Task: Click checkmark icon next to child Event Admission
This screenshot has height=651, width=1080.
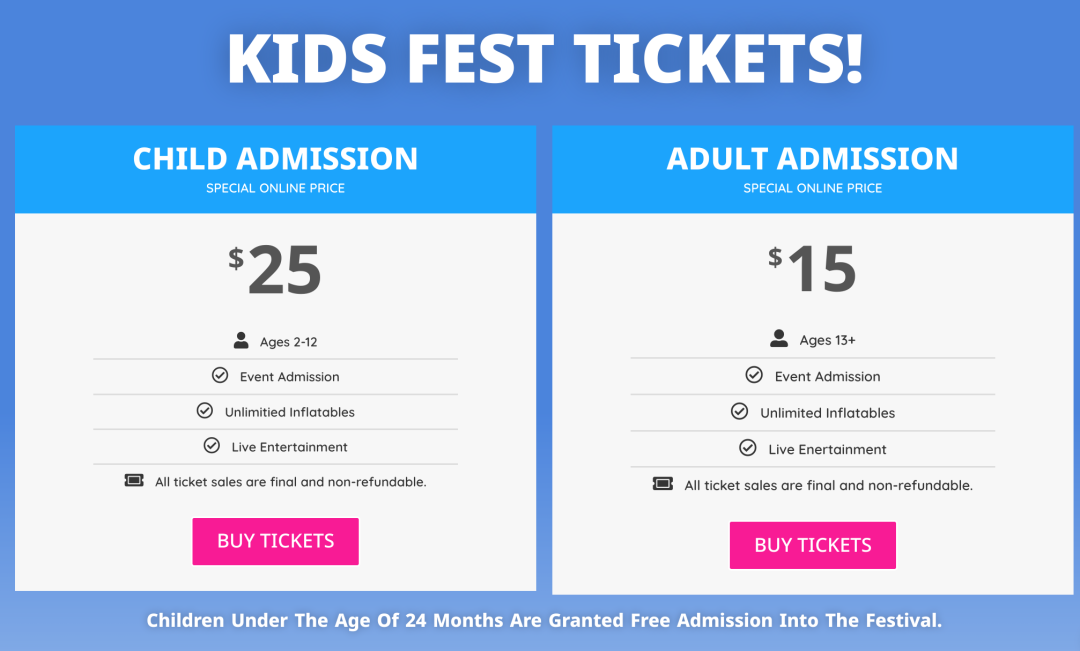Action: 220,375
